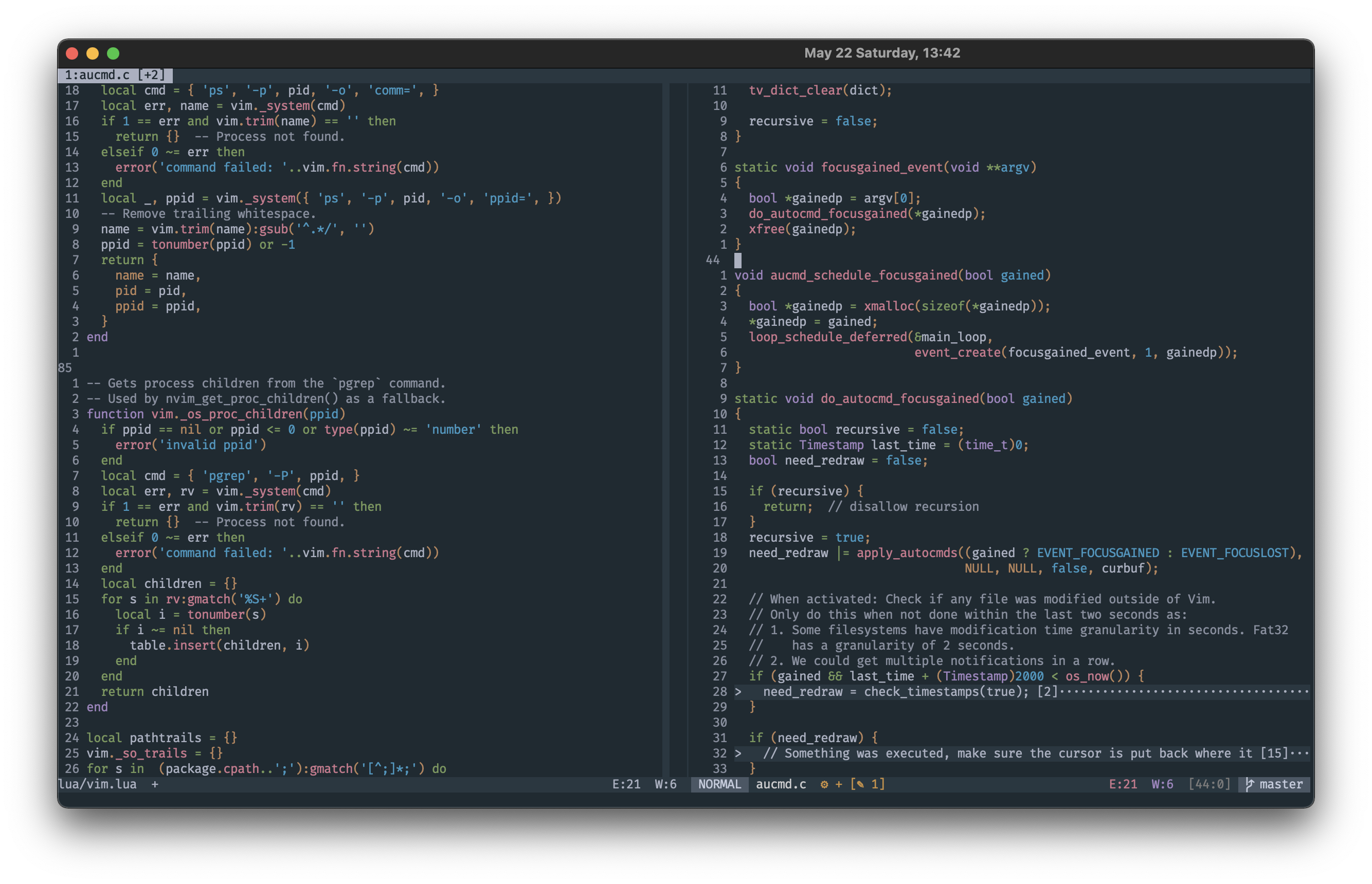The image size is (1372, 884).
Task: Click the 'pgrep' string in local cmd
Action: (x=227, y=476)
